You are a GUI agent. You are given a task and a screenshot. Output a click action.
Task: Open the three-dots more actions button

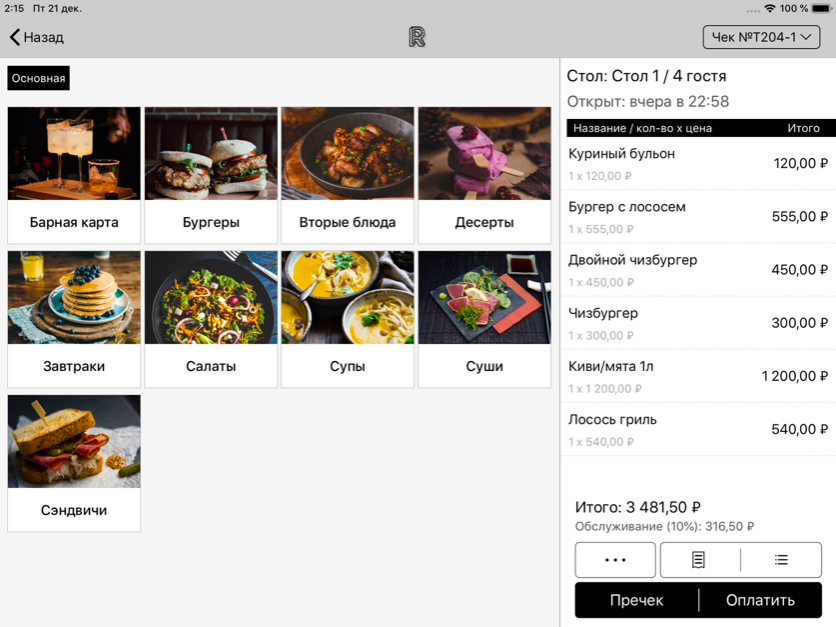pos(615,560)
